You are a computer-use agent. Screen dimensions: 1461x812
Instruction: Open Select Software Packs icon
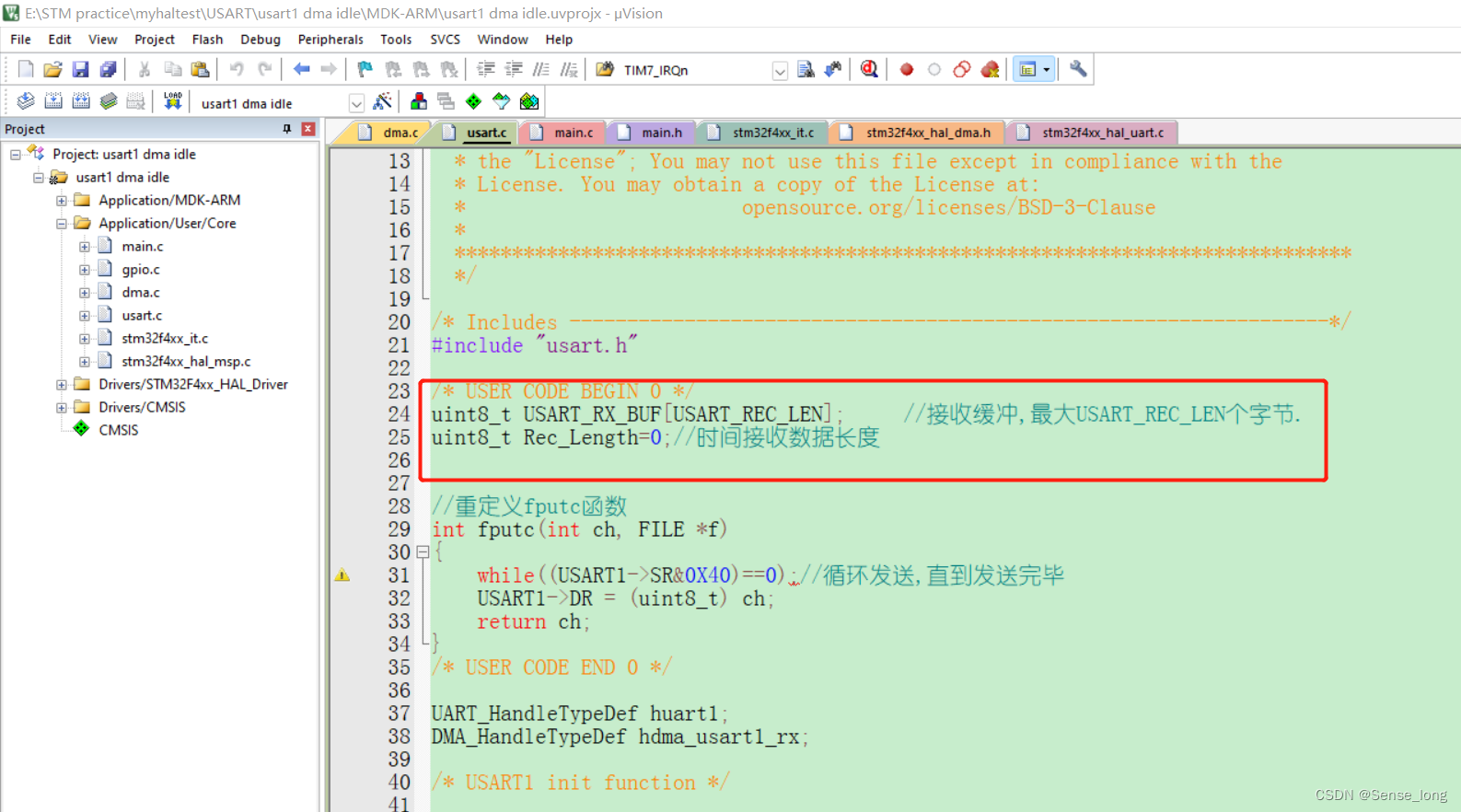tap(501, 101)
